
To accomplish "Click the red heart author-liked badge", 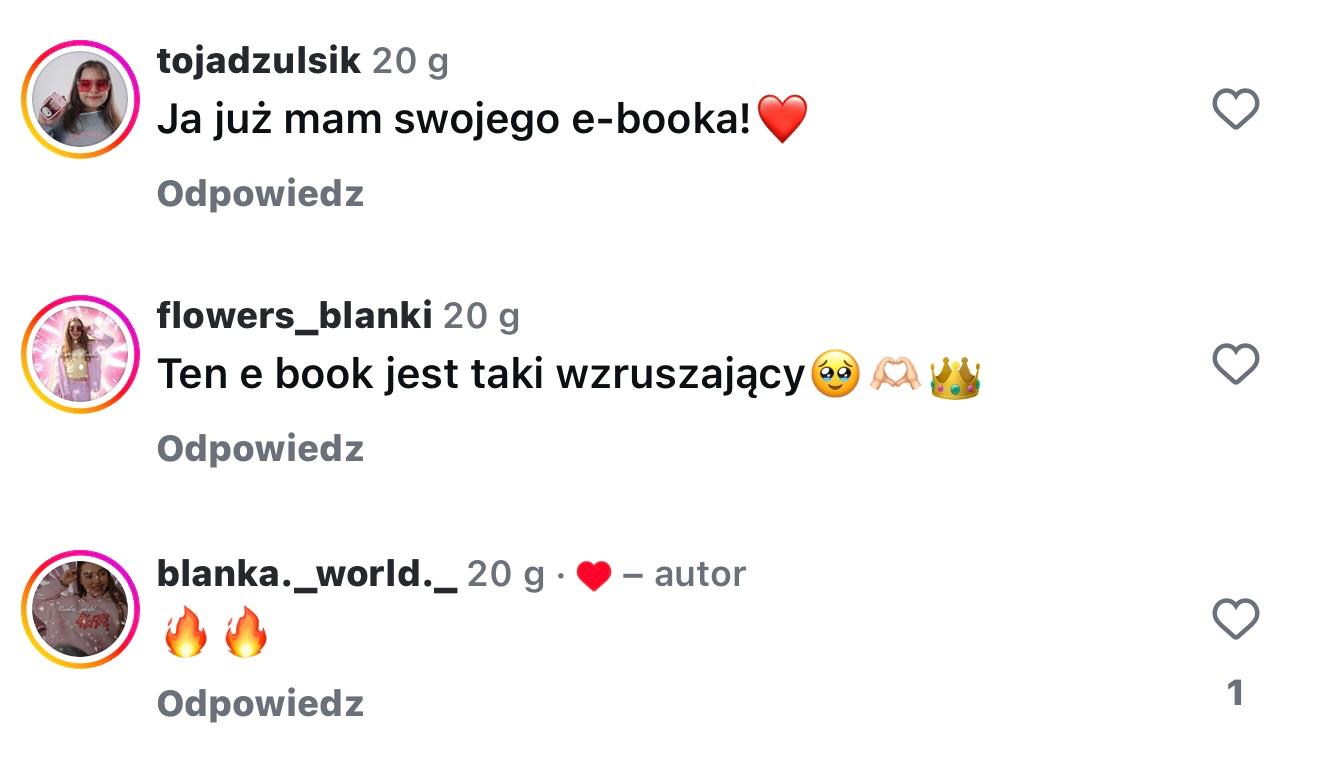I will (593, 576).
